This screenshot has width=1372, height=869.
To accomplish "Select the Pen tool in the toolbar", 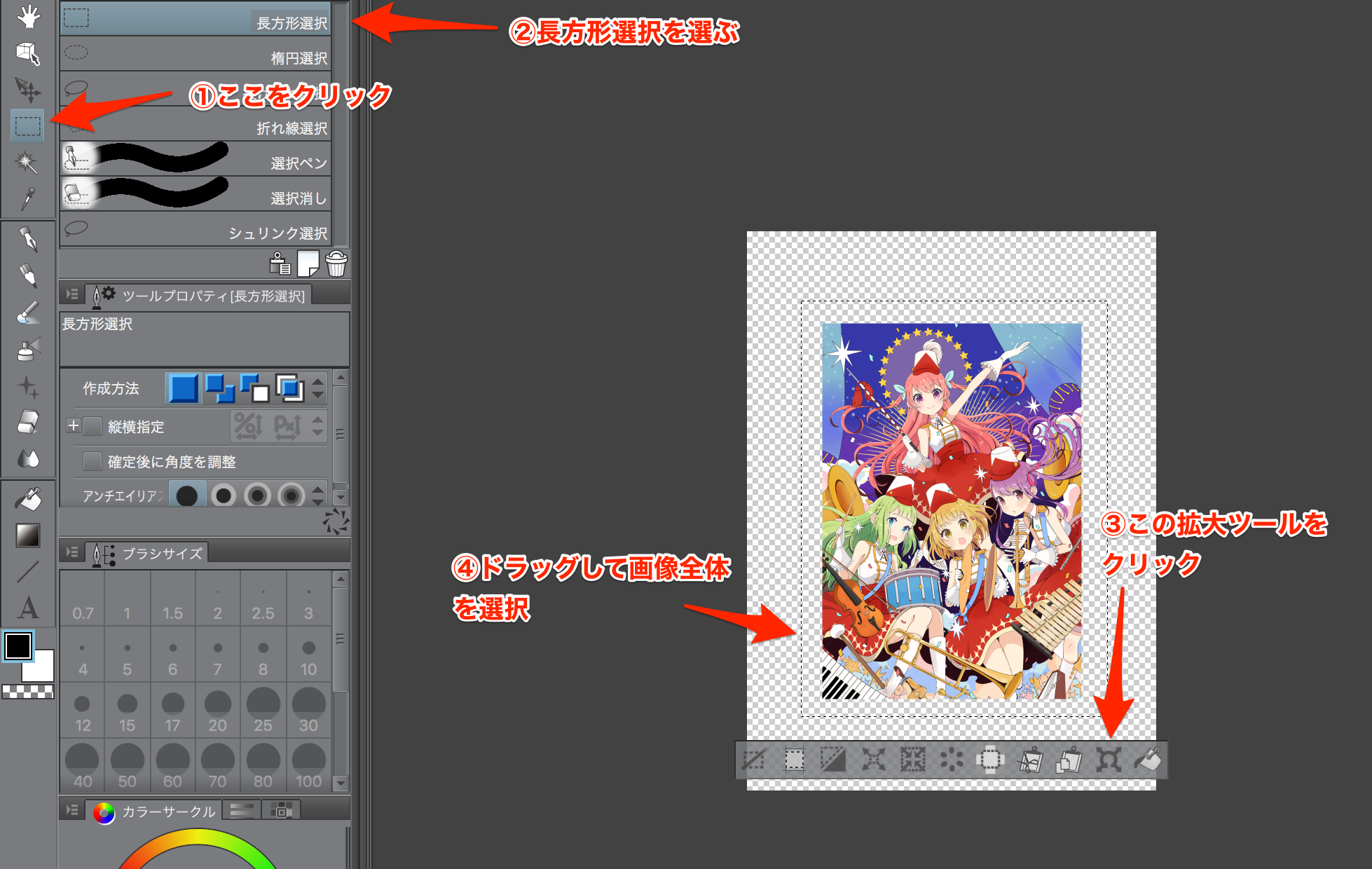I will [28, 240].
